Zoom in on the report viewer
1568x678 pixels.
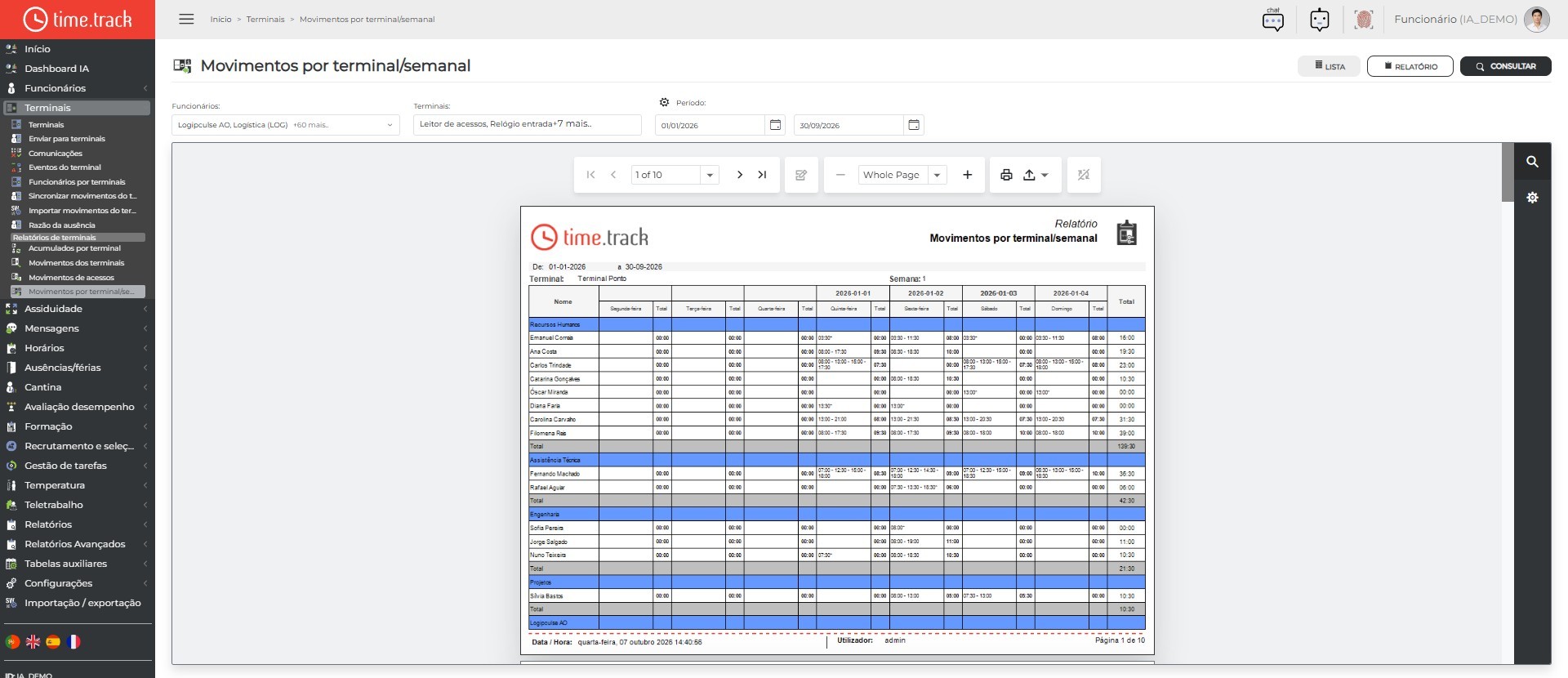967,175
